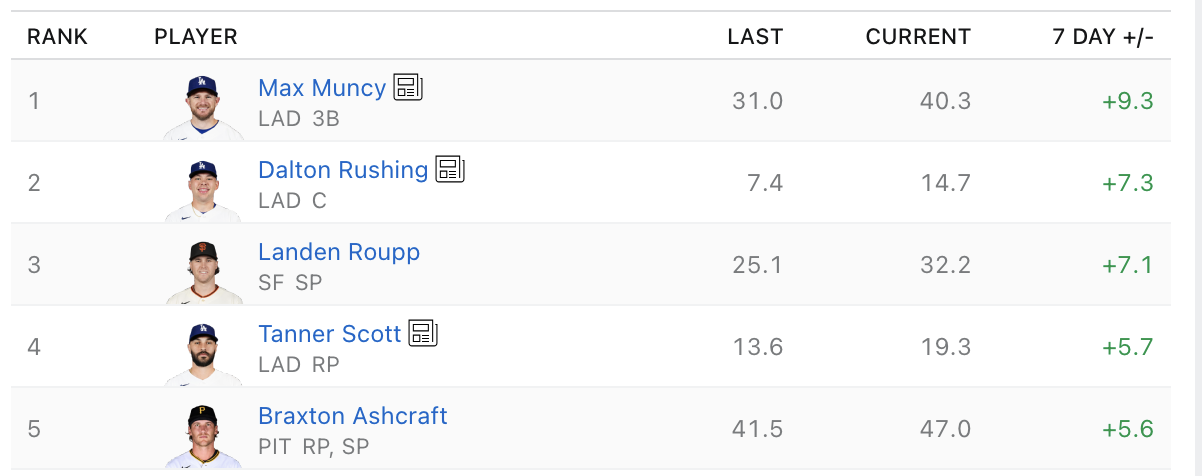The image size is (1202, 476).
Task: Click Max Muncy's headshot photo
Action: pos(203,106)
